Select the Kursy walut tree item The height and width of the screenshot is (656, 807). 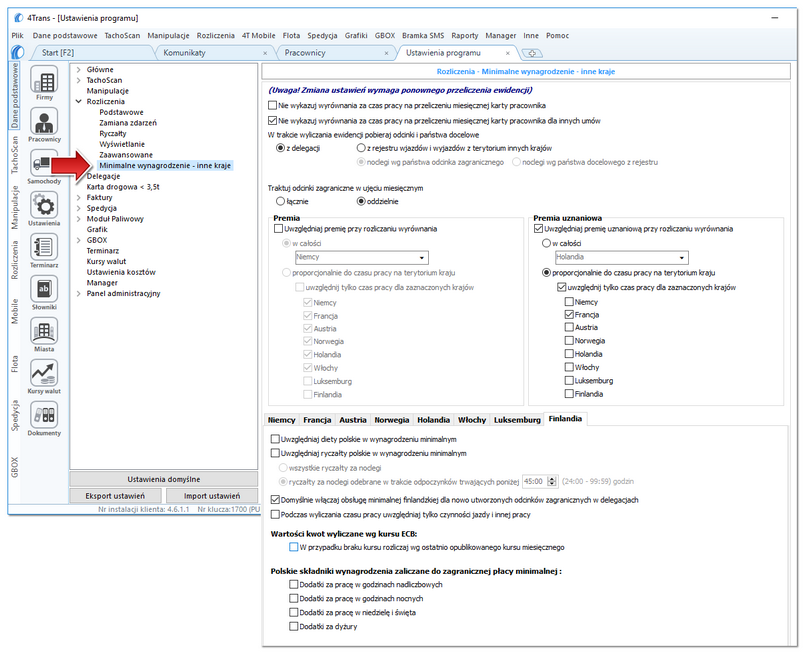click(x=106, y=261)
